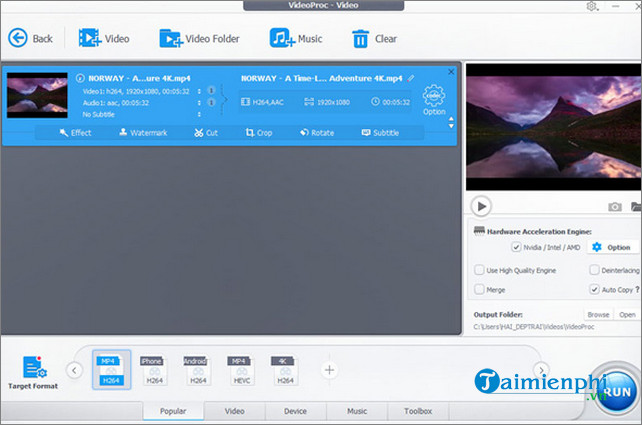Take a snapshot with camera icon
This screenshot has height=425, width=642.
(x=615, y=207)
